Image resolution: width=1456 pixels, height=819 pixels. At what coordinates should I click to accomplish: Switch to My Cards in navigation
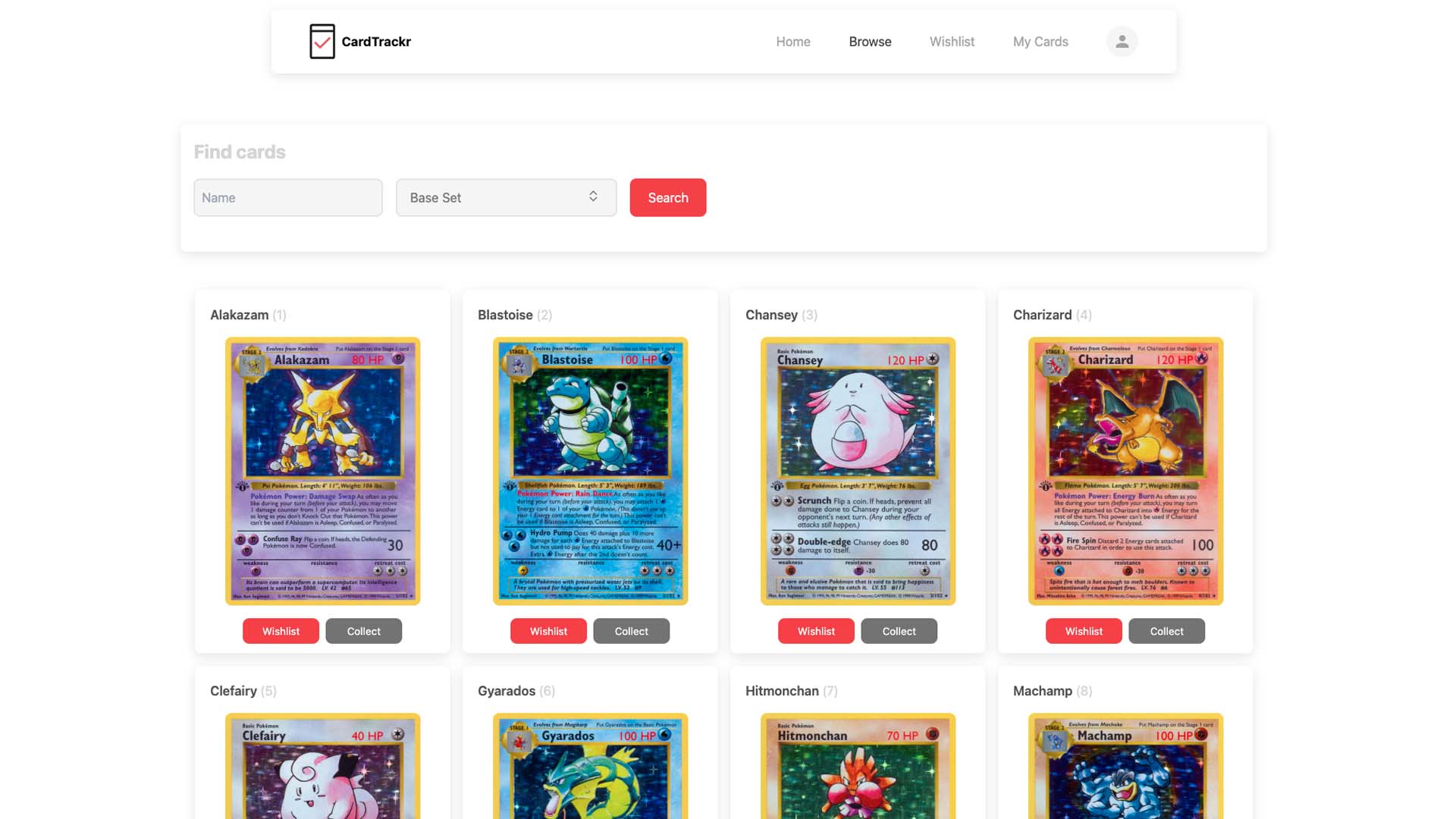pos(1040,42)
